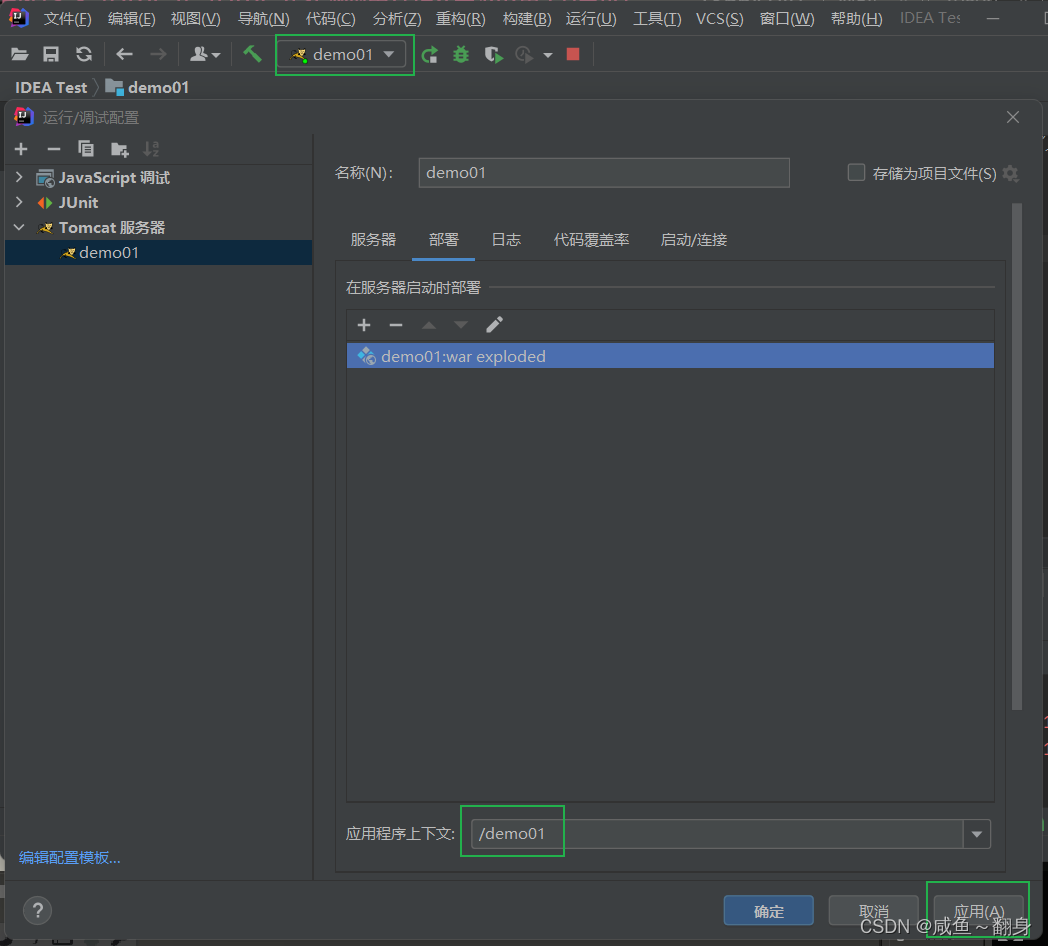
Task: Switch to the 日志 tab
Action: [x=506, y=240]
